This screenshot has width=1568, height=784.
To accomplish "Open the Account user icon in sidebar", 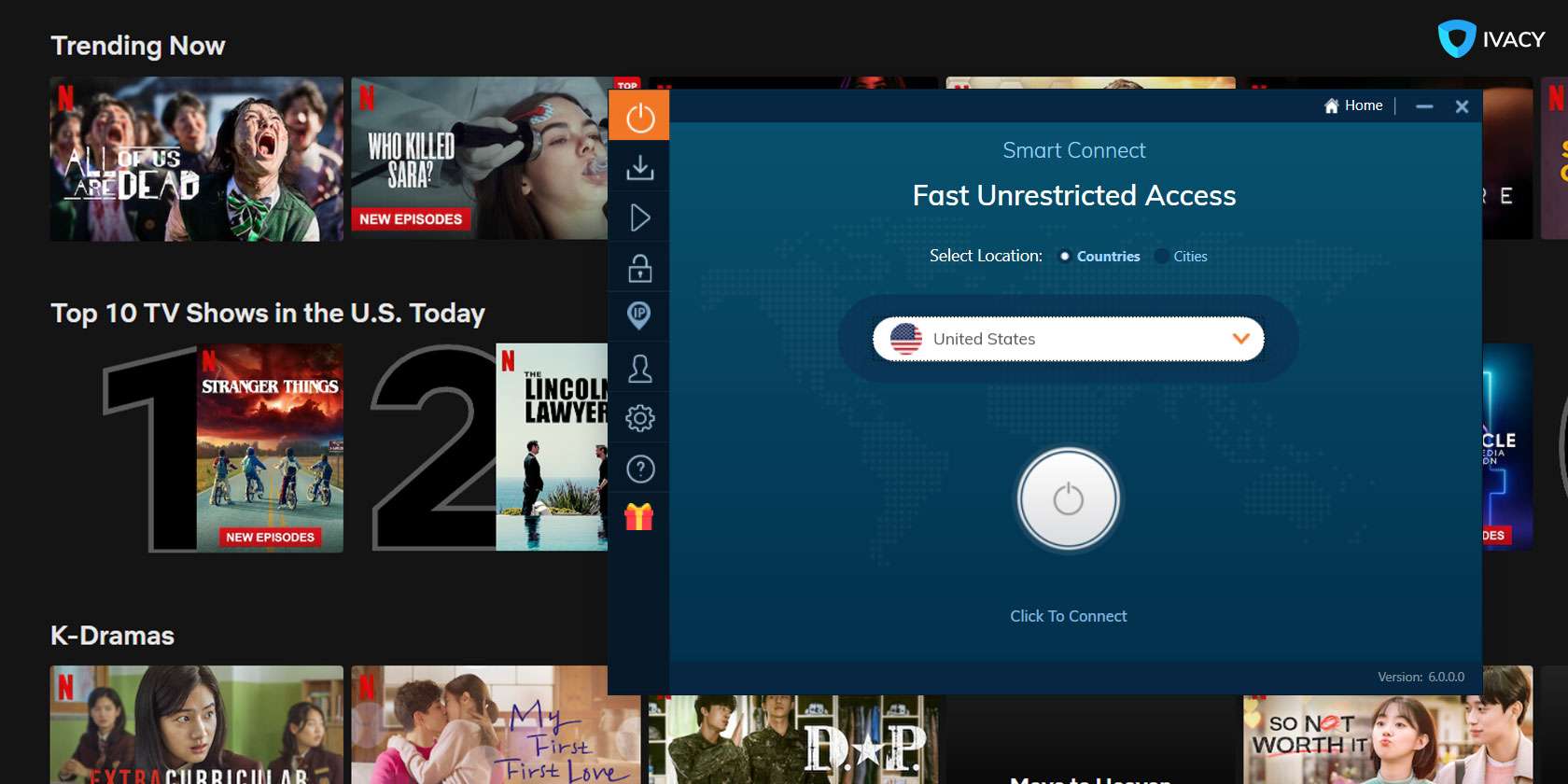I will click(639, 369).
